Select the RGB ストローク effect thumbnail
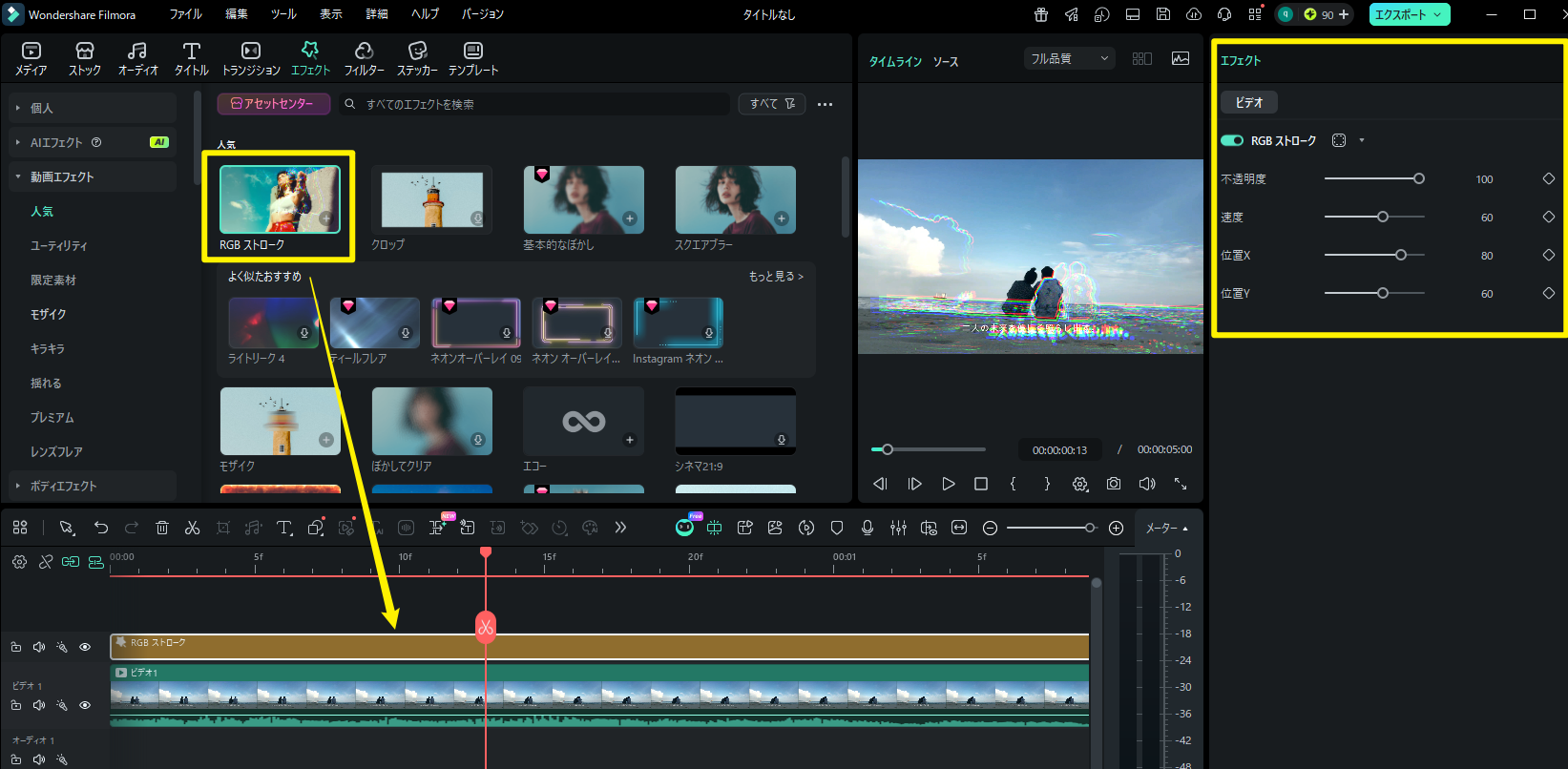The width and height of the screenshot is (1568, 769). point(280,199)
